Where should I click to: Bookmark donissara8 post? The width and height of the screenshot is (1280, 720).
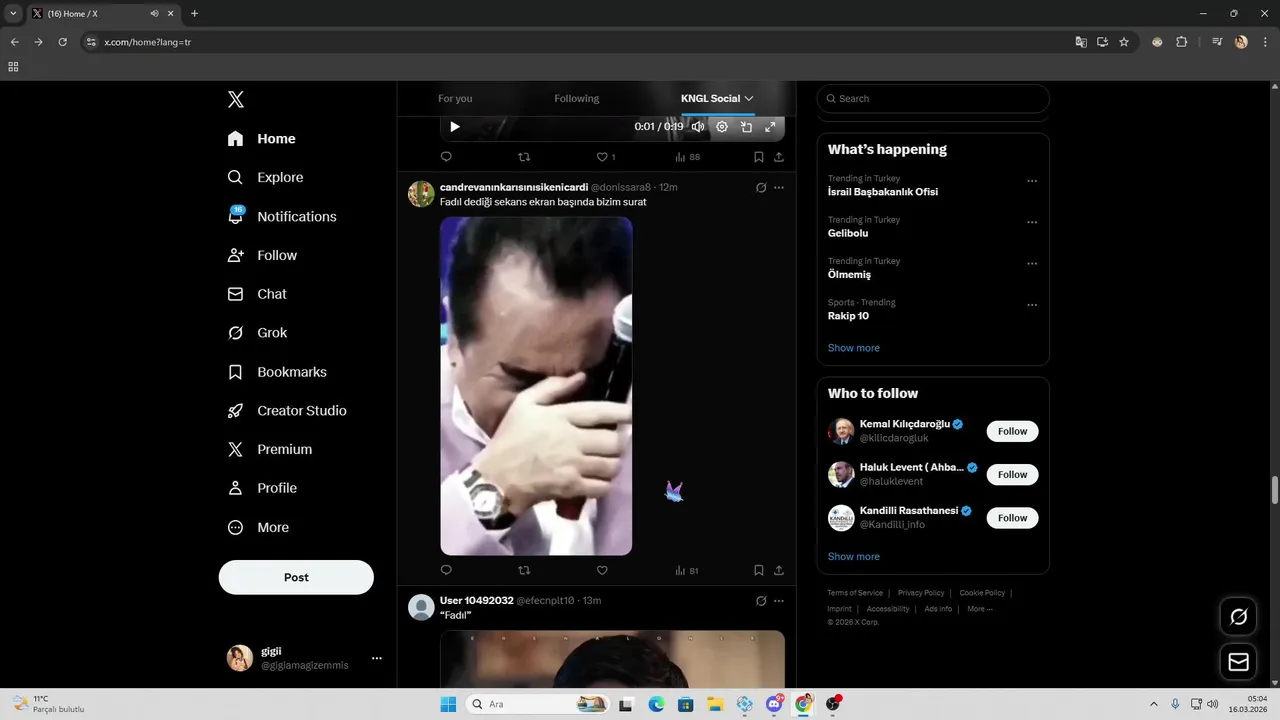[x=759, y=570]
